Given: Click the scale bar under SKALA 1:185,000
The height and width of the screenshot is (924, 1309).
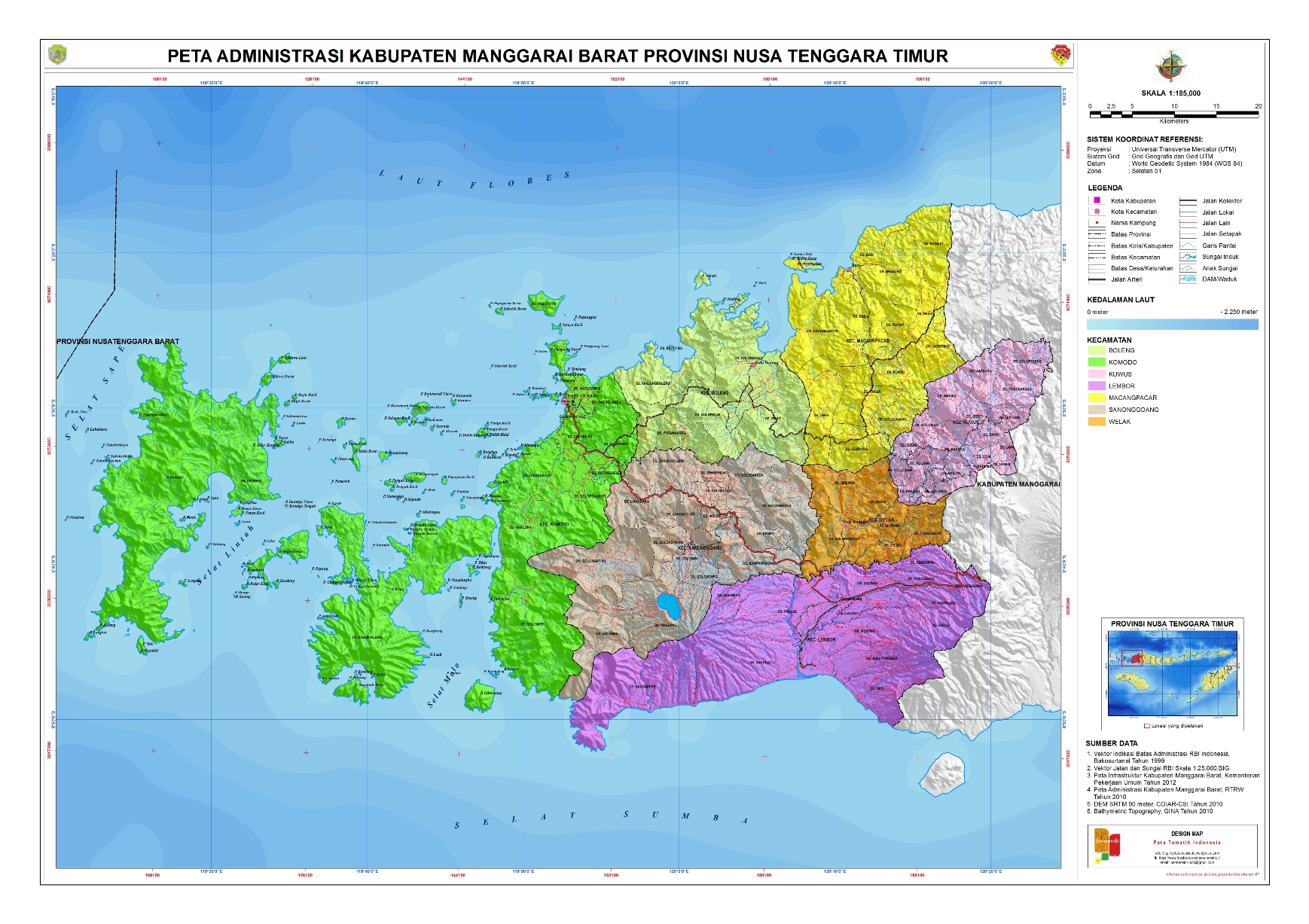Looking at the screenshot, I should click(x=1173, y=114).
